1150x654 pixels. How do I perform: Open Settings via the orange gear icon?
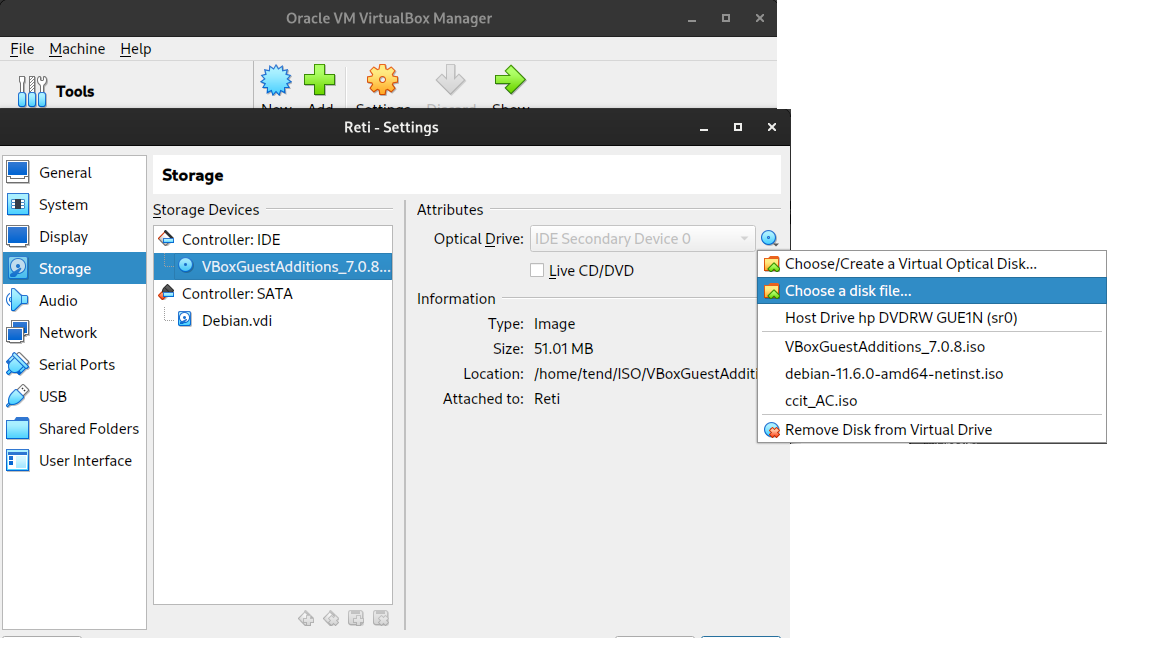(383, 80)
